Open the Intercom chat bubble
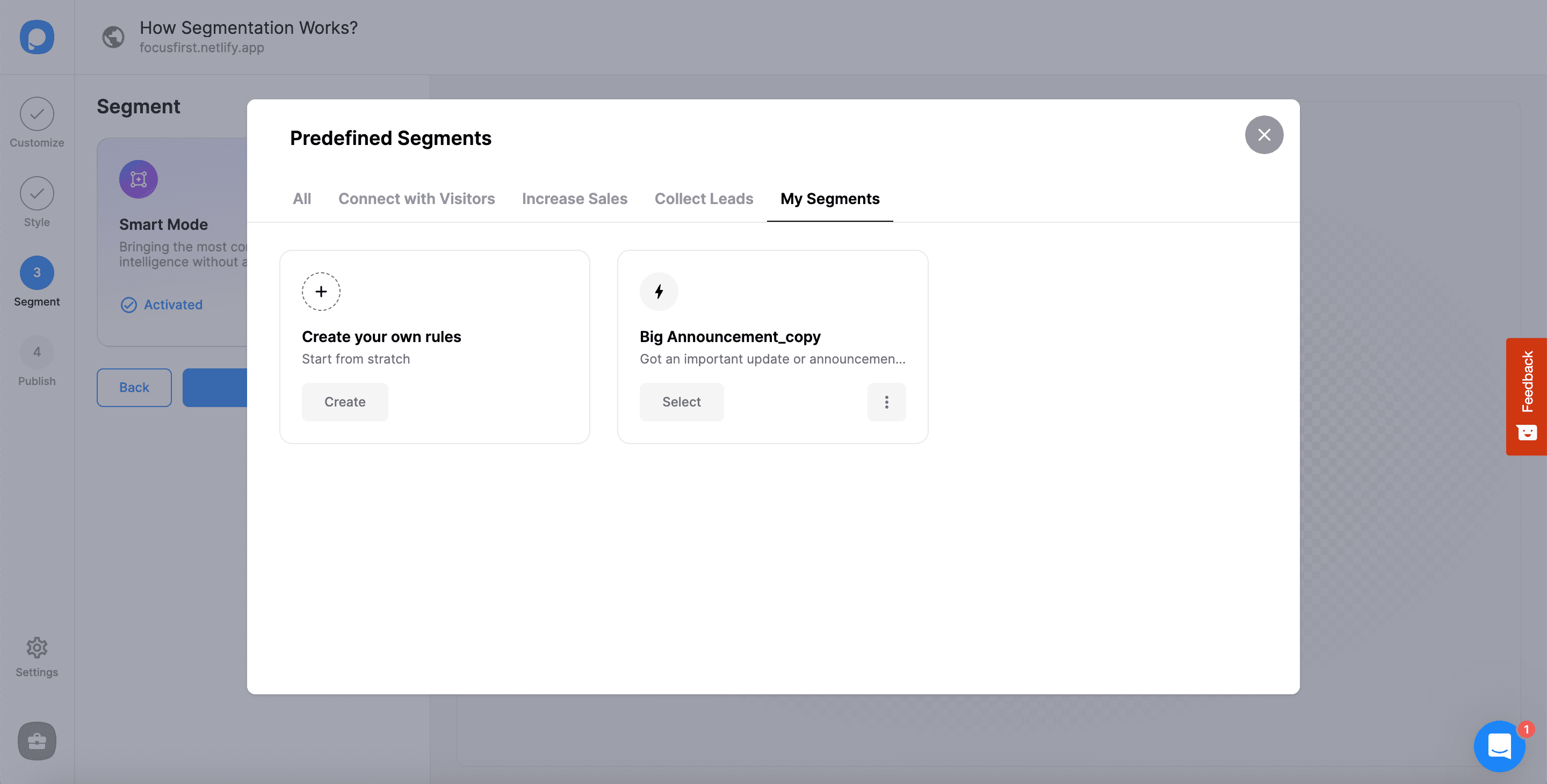 click(x=1499, y=746)
